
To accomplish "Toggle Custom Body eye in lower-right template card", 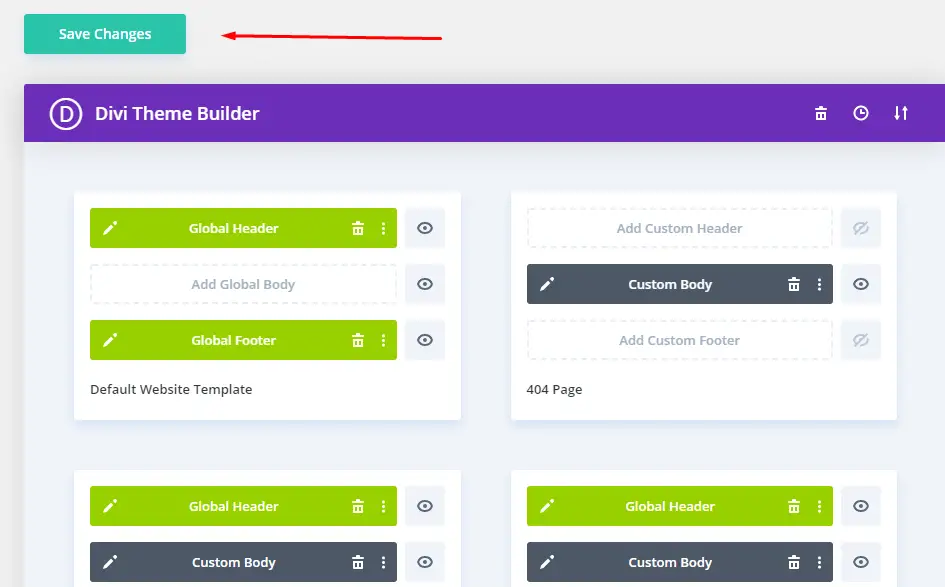I will tap(861, 562).
